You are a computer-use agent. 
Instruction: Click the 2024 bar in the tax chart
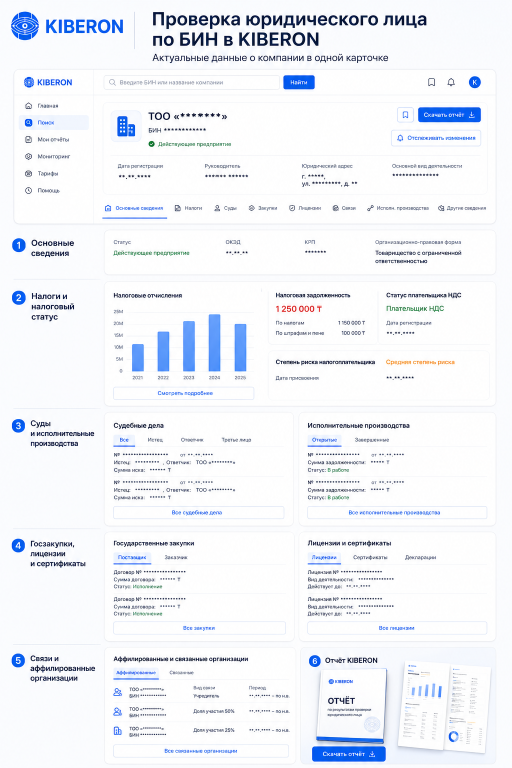214,342
